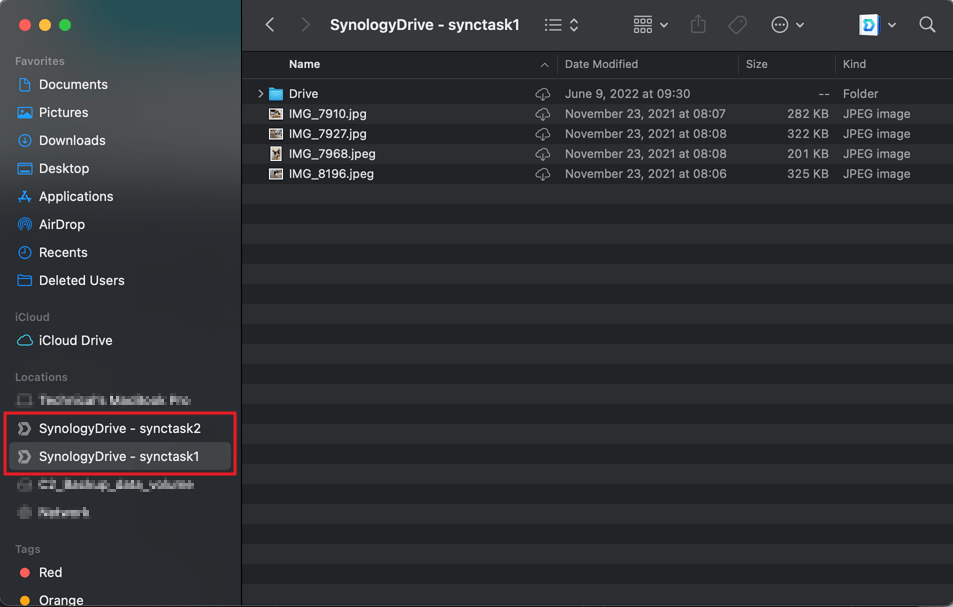Click the synctask1 Synology Drive icon
Screen dimensions: 953x607
click(x=24, y=456)
